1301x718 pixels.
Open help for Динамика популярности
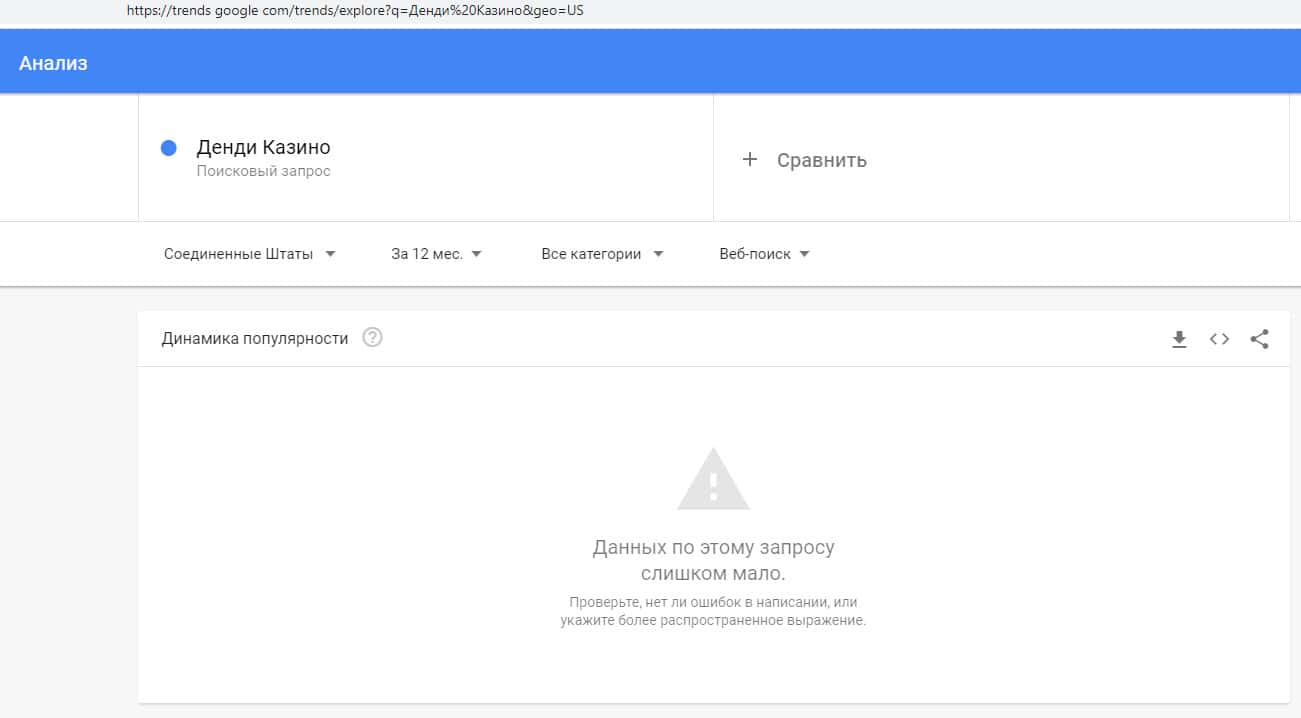point(372,338)
